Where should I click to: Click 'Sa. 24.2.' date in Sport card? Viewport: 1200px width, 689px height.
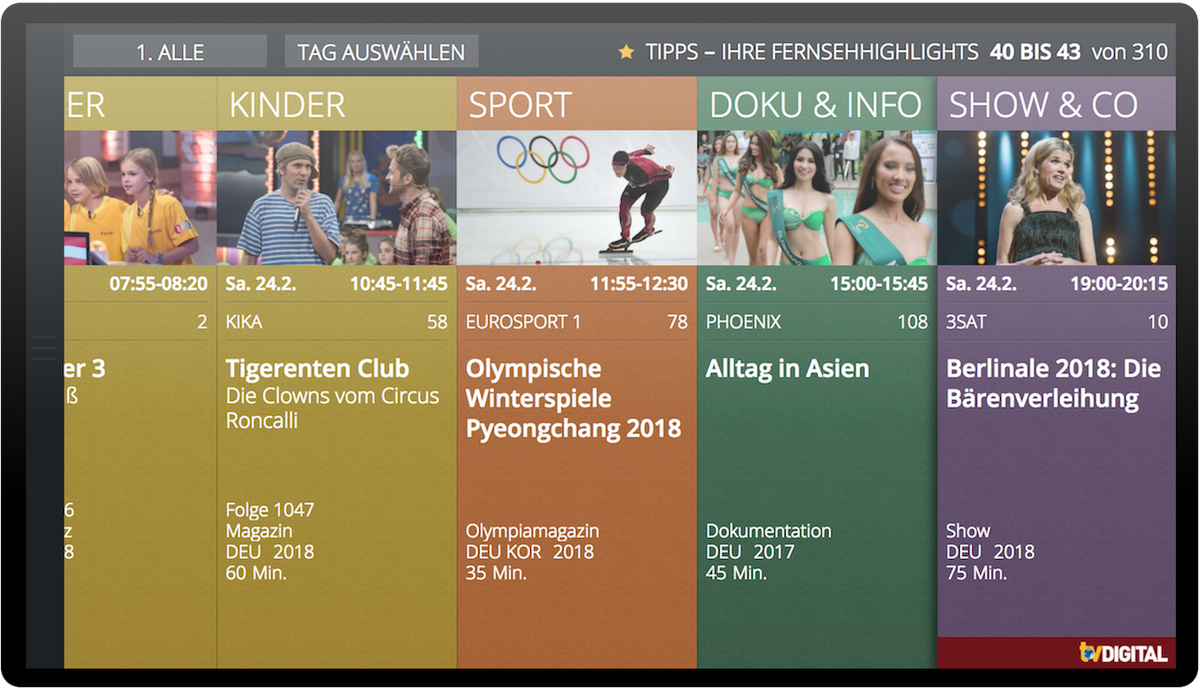(x=501, y=284)
